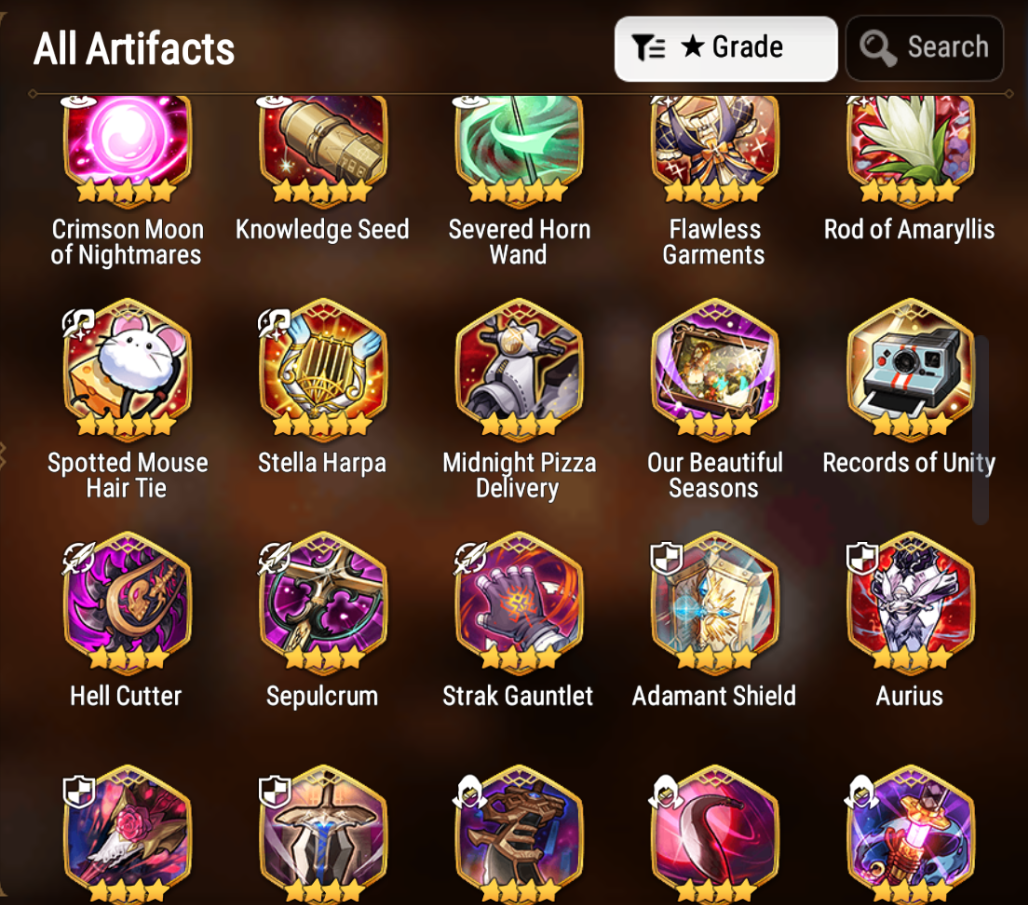Viewport: 1028px width, 905px height.
Task: Click the Search artifacts field
Action: [x=924, y=49]
